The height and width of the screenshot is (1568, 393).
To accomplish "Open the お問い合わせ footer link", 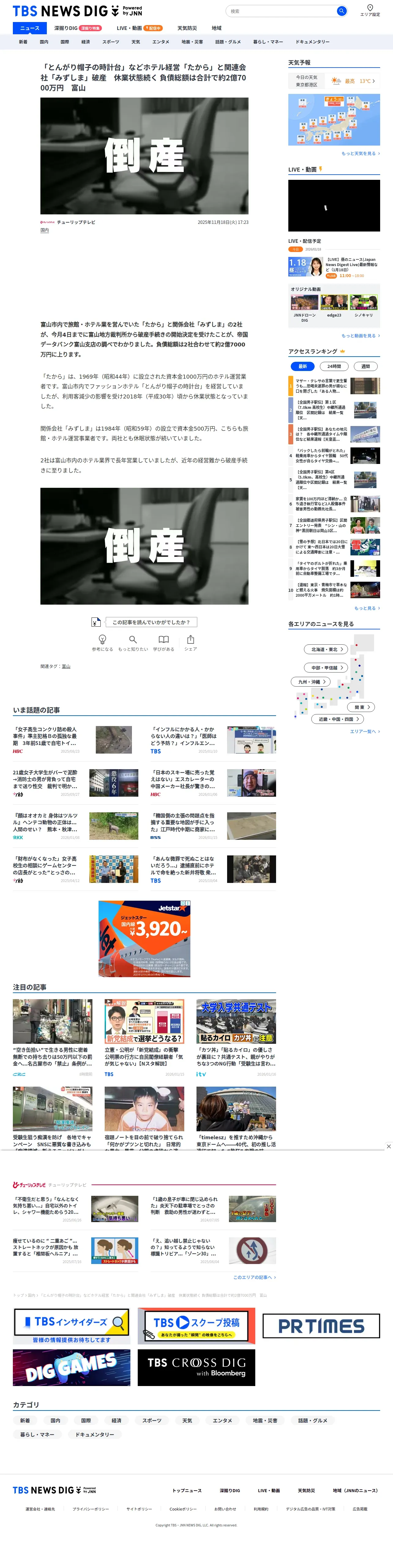I will coord(225,1510).
